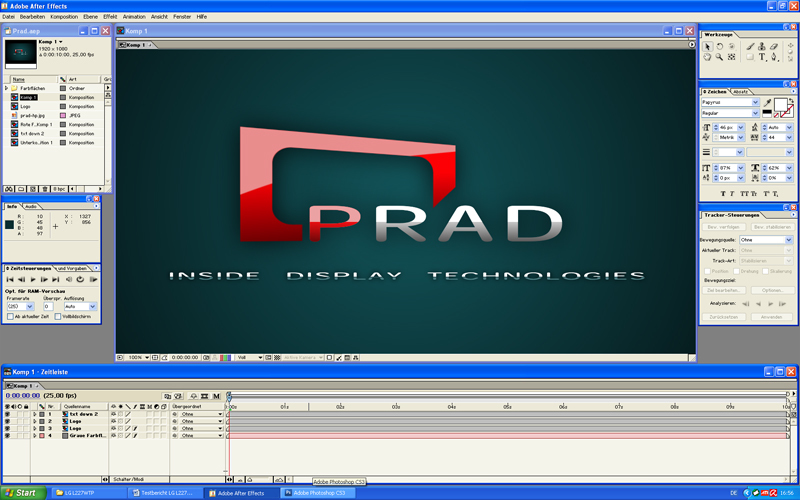Start RAM preview in Zeitsteuerungen
Screen dimensions: 800x500
(x=93, y=280)
